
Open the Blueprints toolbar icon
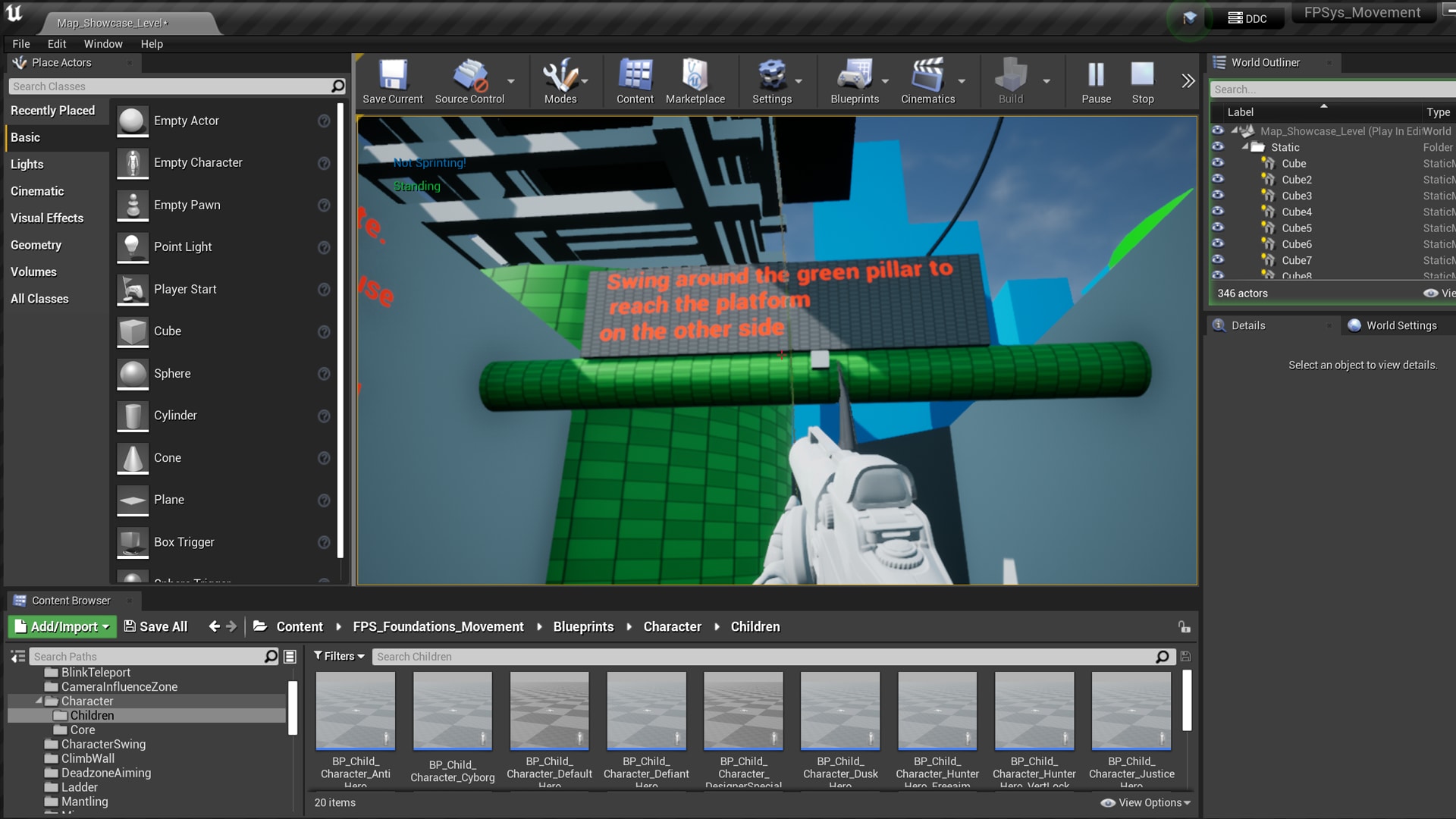pyautogui.click(x=855, y=75)
